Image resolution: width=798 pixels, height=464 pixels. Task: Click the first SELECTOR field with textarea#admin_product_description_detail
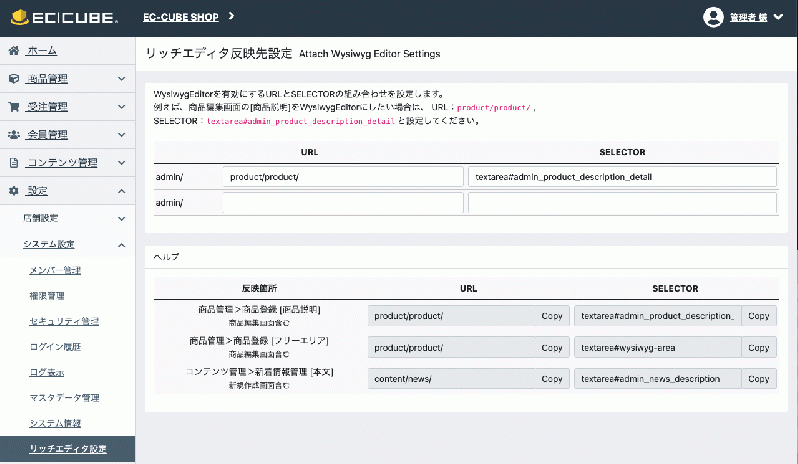pyautogui.click(x=622, y=177)
